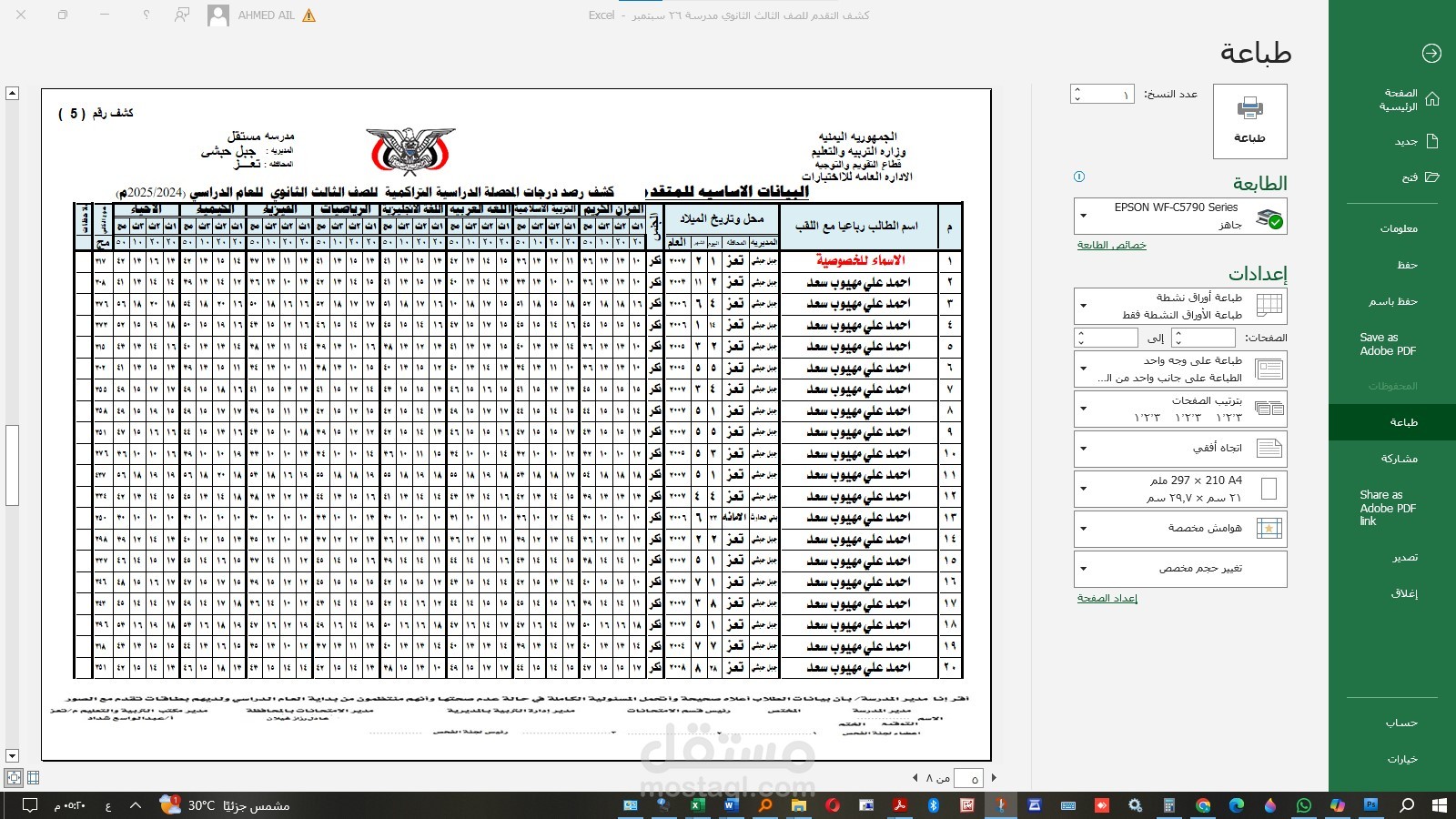Viewport: 1456px width, 819px height.
Task: Click the taskbar search magnifier
Action: 1407,805
